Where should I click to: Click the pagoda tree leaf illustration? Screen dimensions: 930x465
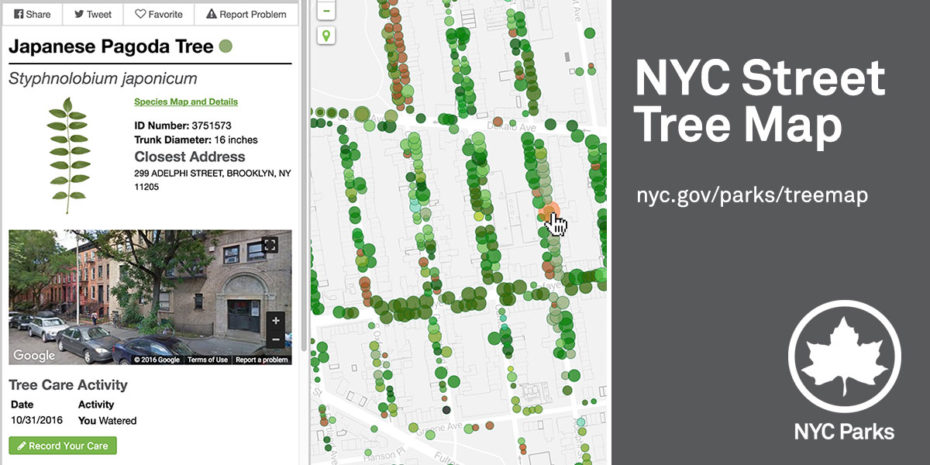pos(68,155)
